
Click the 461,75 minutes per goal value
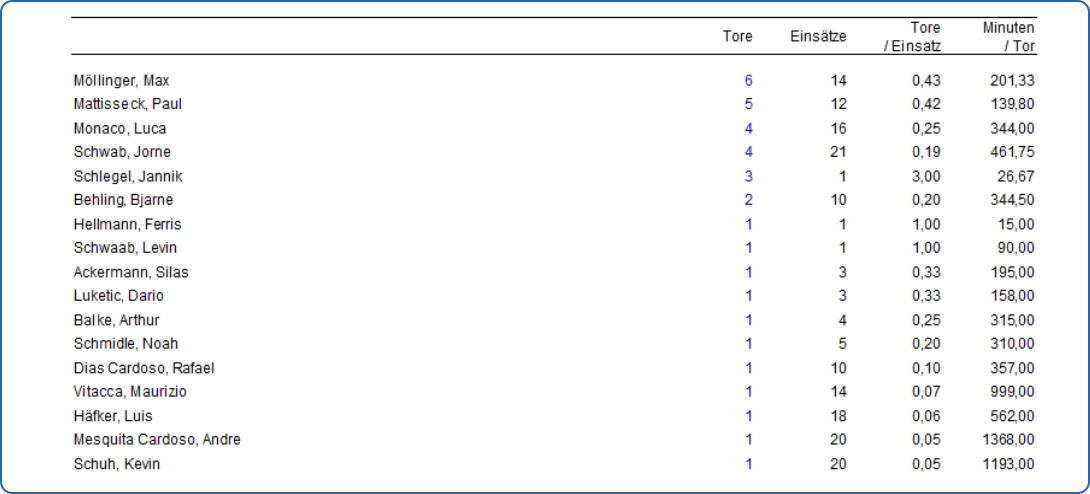(1012, 152)
